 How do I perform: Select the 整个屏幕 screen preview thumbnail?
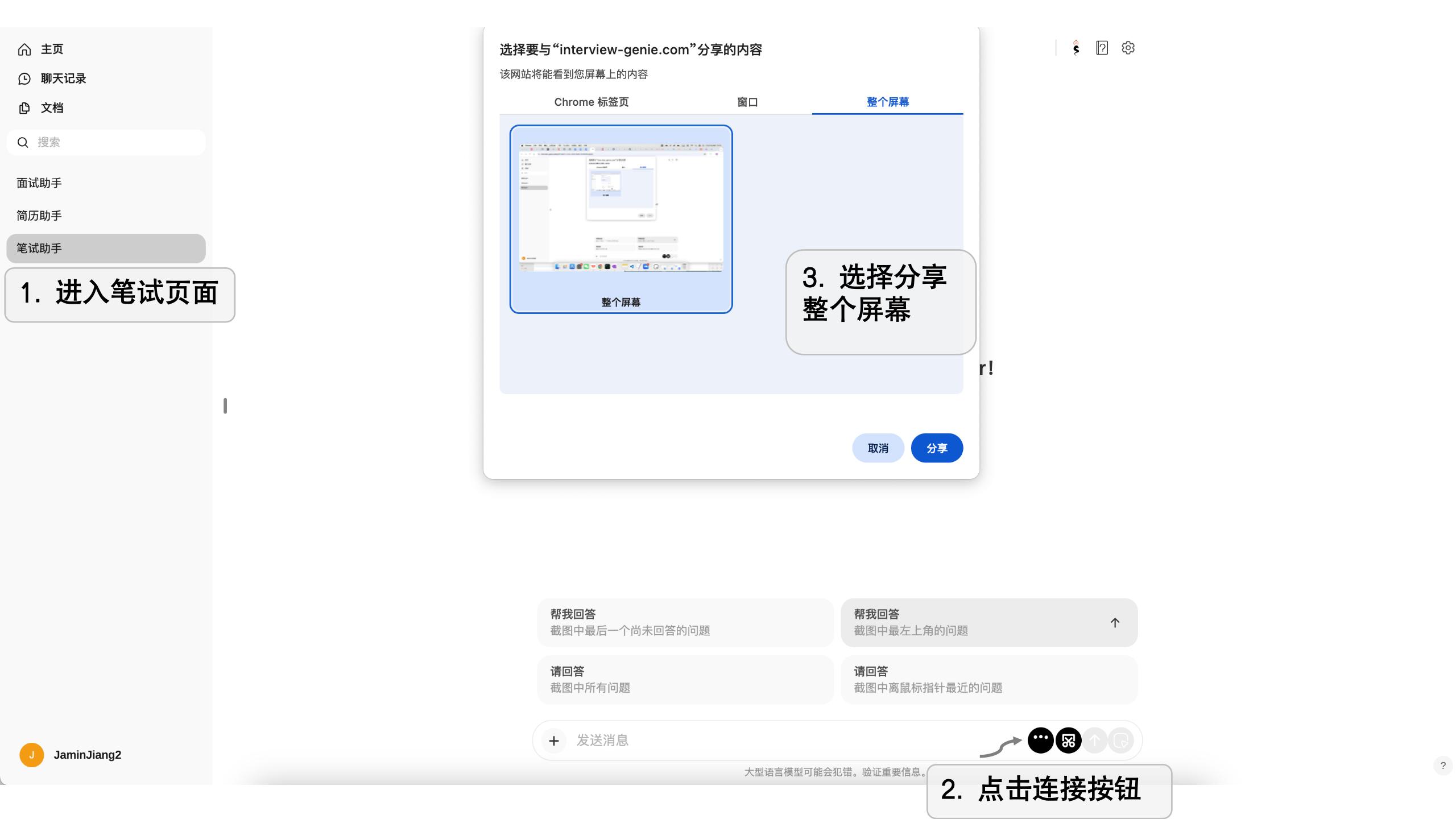click(621, 219)
